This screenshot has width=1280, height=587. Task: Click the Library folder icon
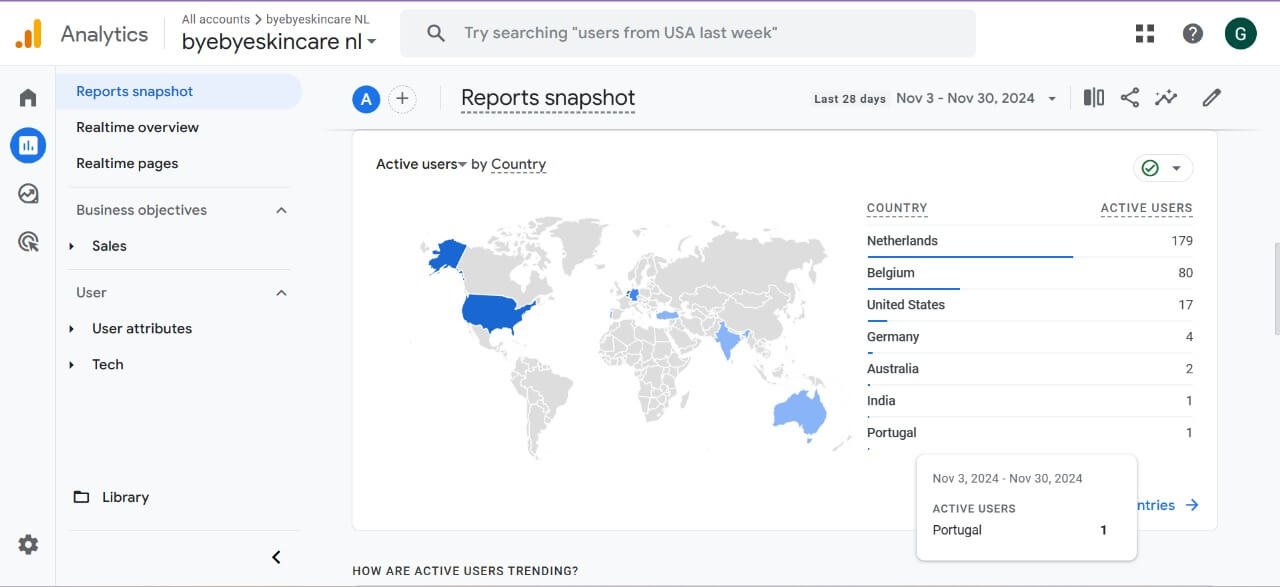[x=81, y=497]
